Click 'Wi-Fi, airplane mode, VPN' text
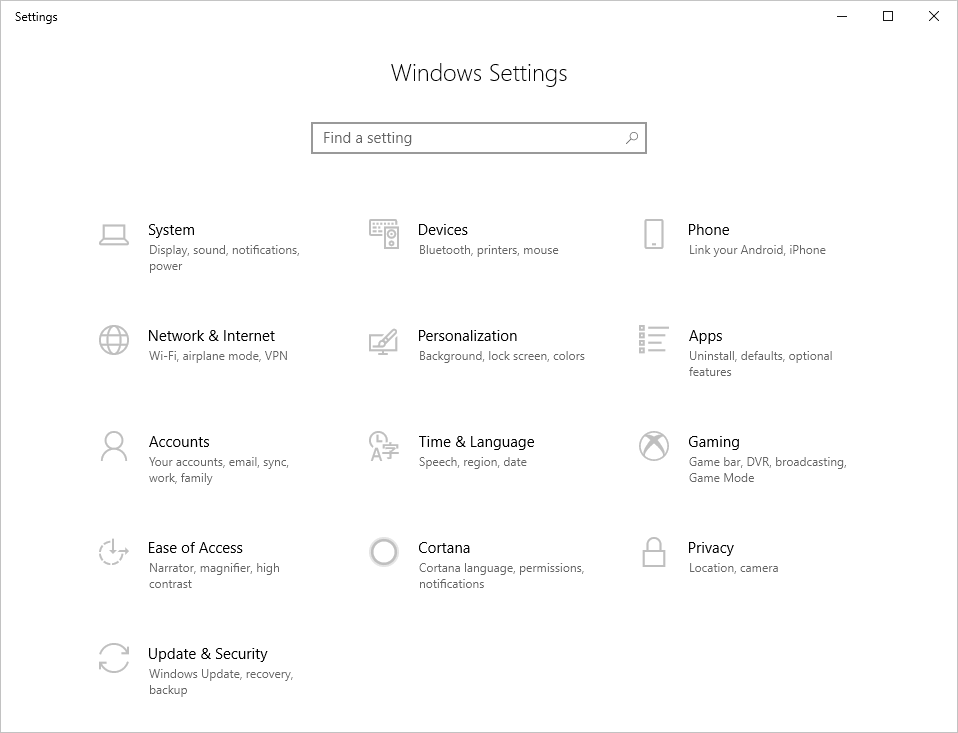The image size is (958, 733). click(x=218, y=356)
